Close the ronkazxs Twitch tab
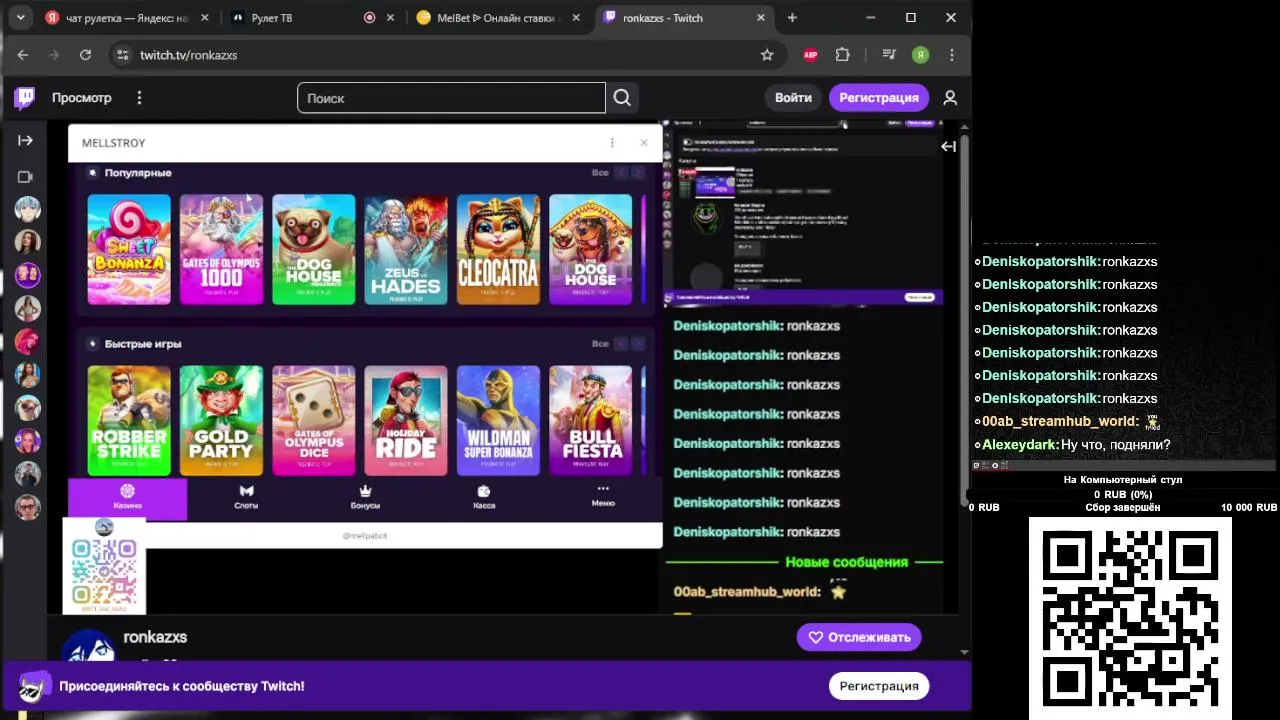 [x=761, y=18]
